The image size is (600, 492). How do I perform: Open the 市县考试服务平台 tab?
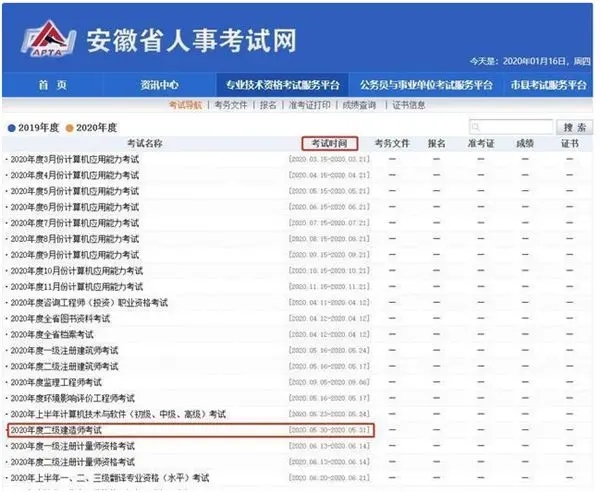(548, 85)
